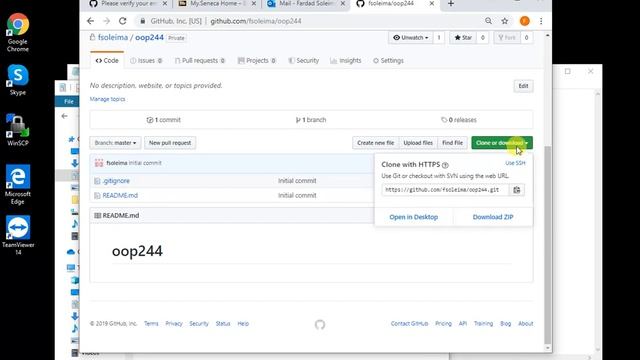640x360 pixels.
Task: Open Chrome three-dot menu
Action: pos(541,21)
